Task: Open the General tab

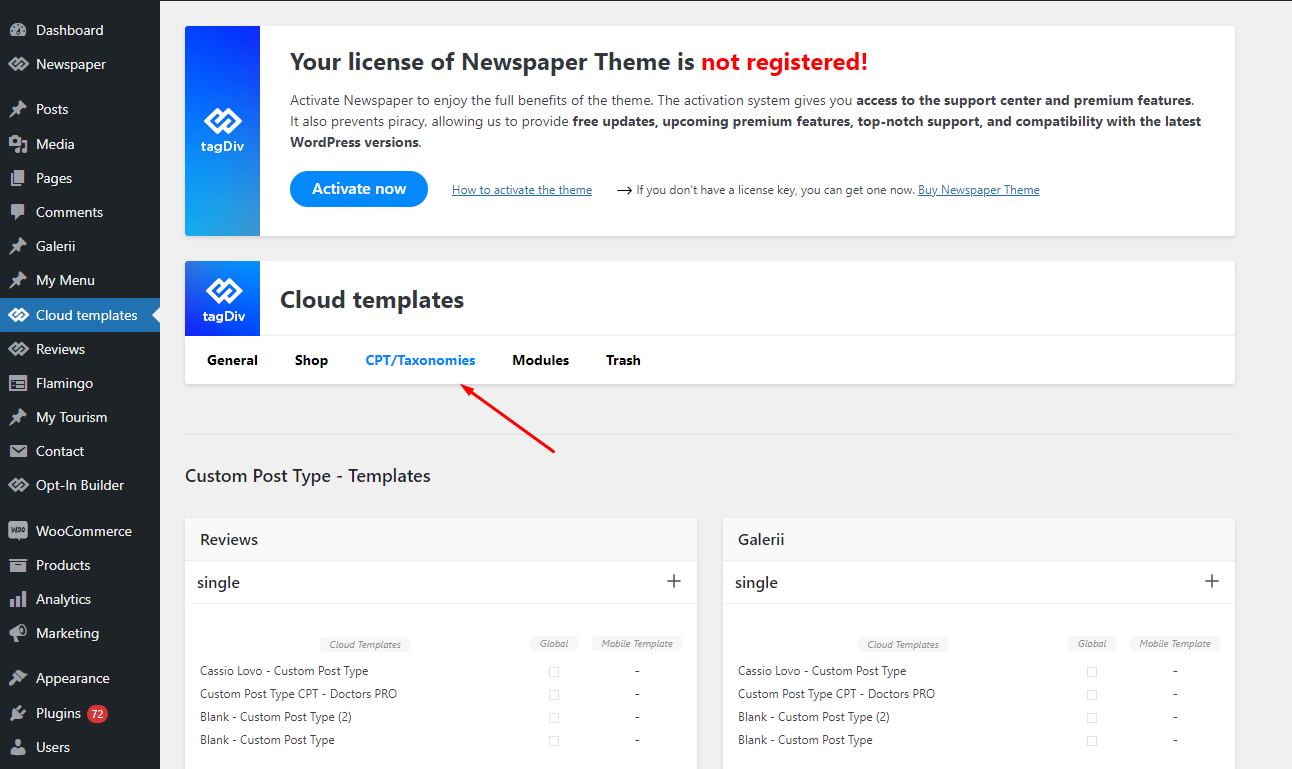Action: [x=232, y=360]
